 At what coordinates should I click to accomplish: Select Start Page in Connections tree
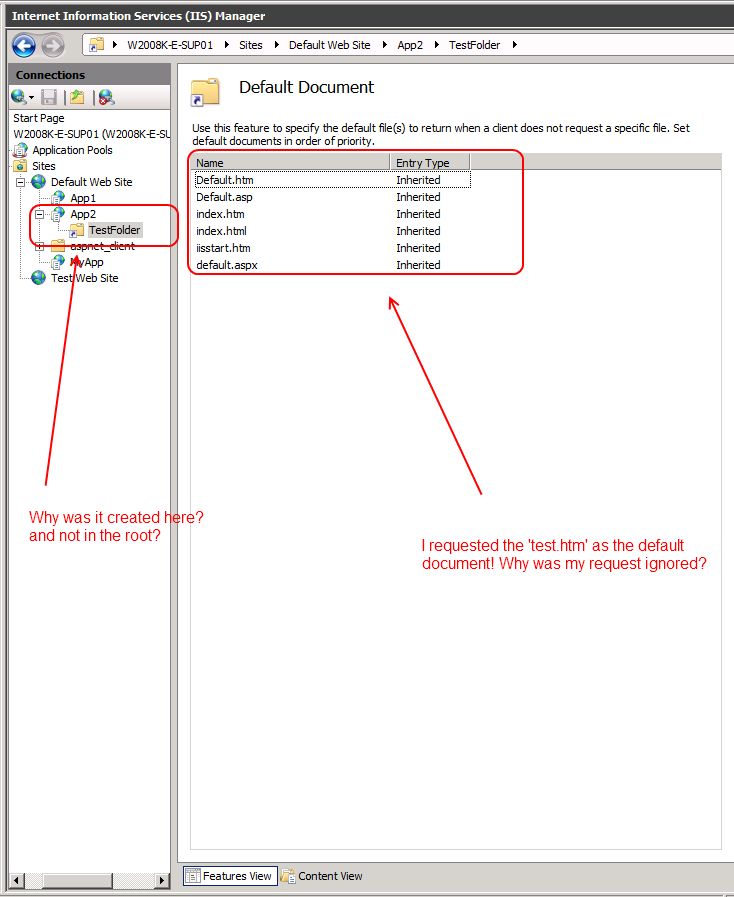pyautogui.click(x=39, y=118)
